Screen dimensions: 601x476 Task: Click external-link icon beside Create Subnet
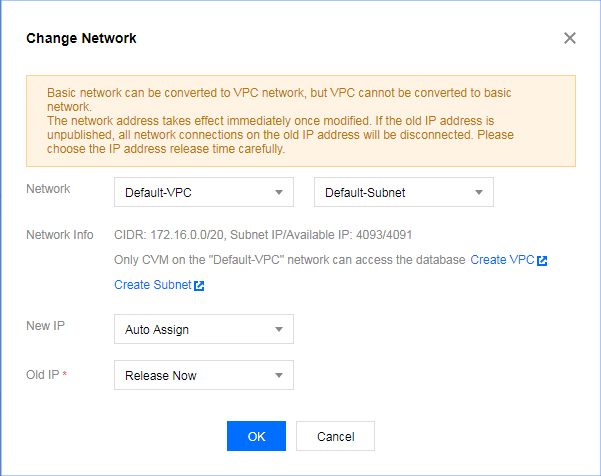[199, 286]
